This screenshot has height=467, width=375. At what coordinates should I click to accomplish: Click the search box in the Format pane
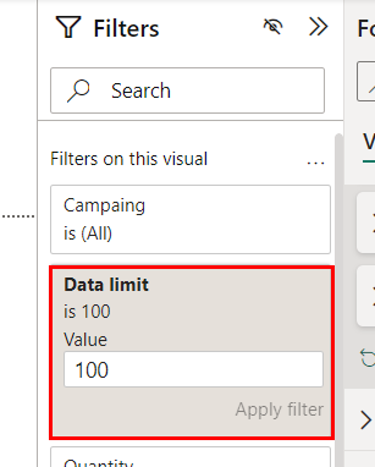coord(366,81)
